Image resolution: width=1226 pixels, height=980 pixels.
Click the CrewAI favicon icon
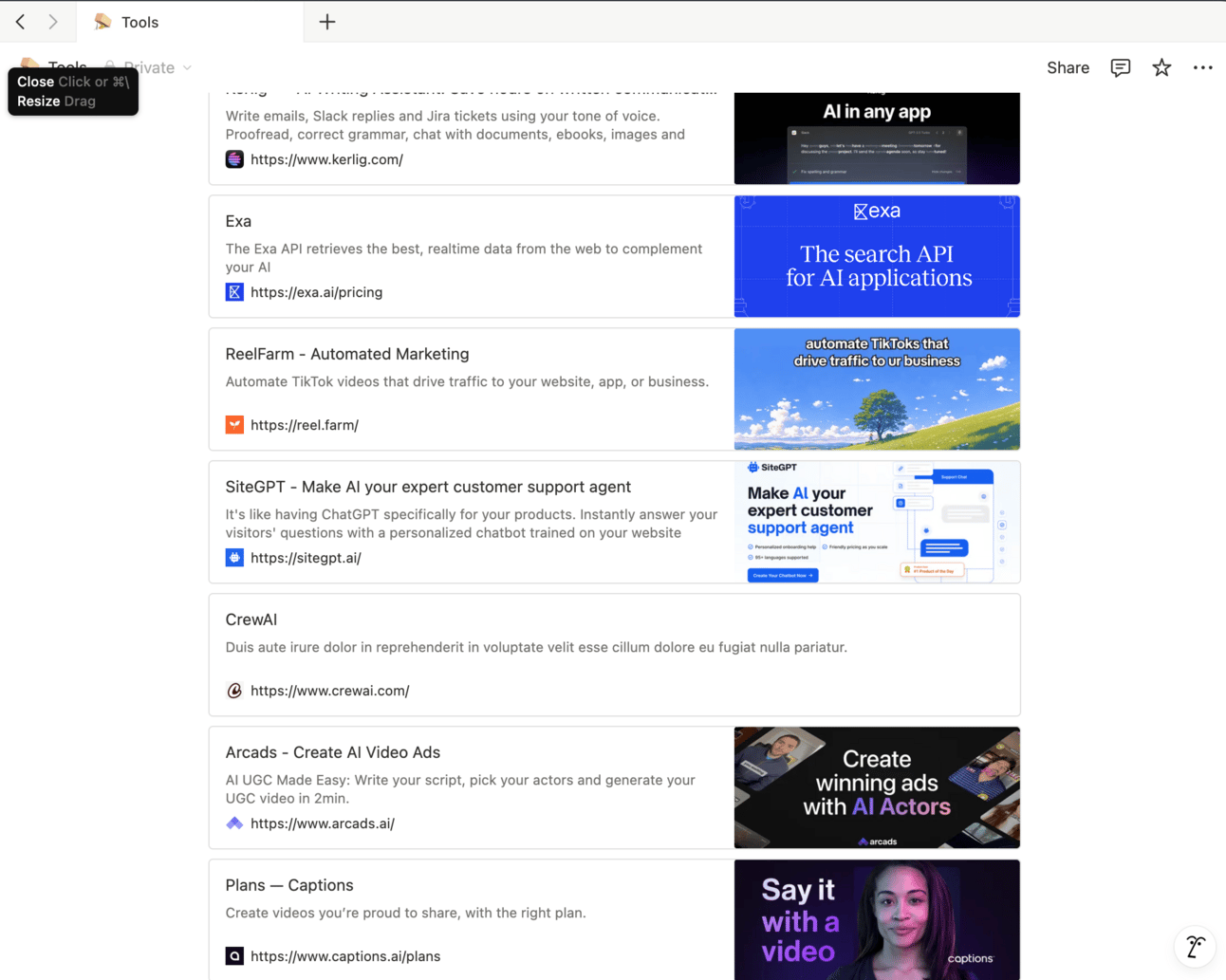click(x=234, y=691)
